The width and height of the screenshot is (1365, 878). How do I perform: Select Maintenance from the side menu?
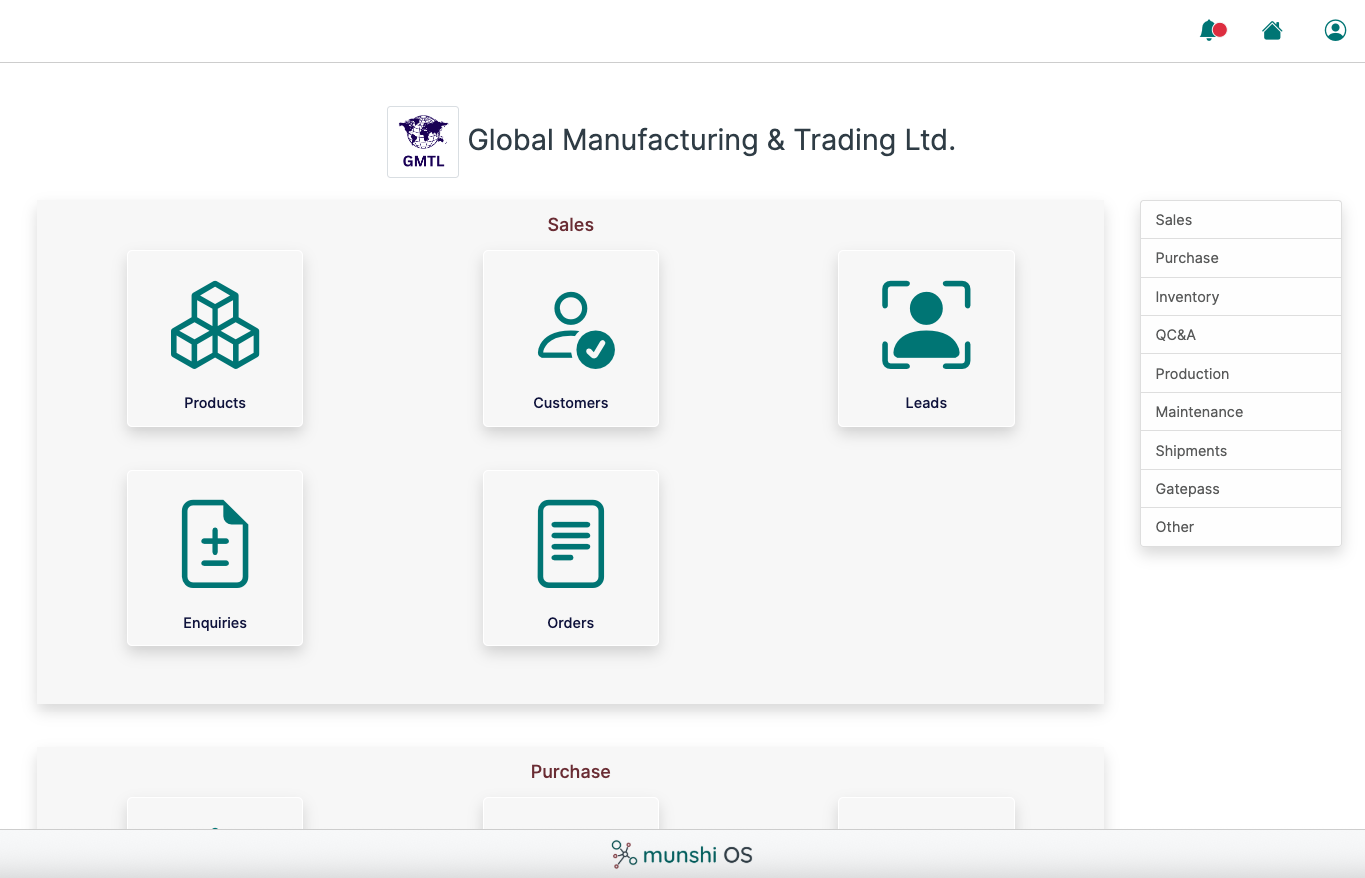tap(1240, 412)
